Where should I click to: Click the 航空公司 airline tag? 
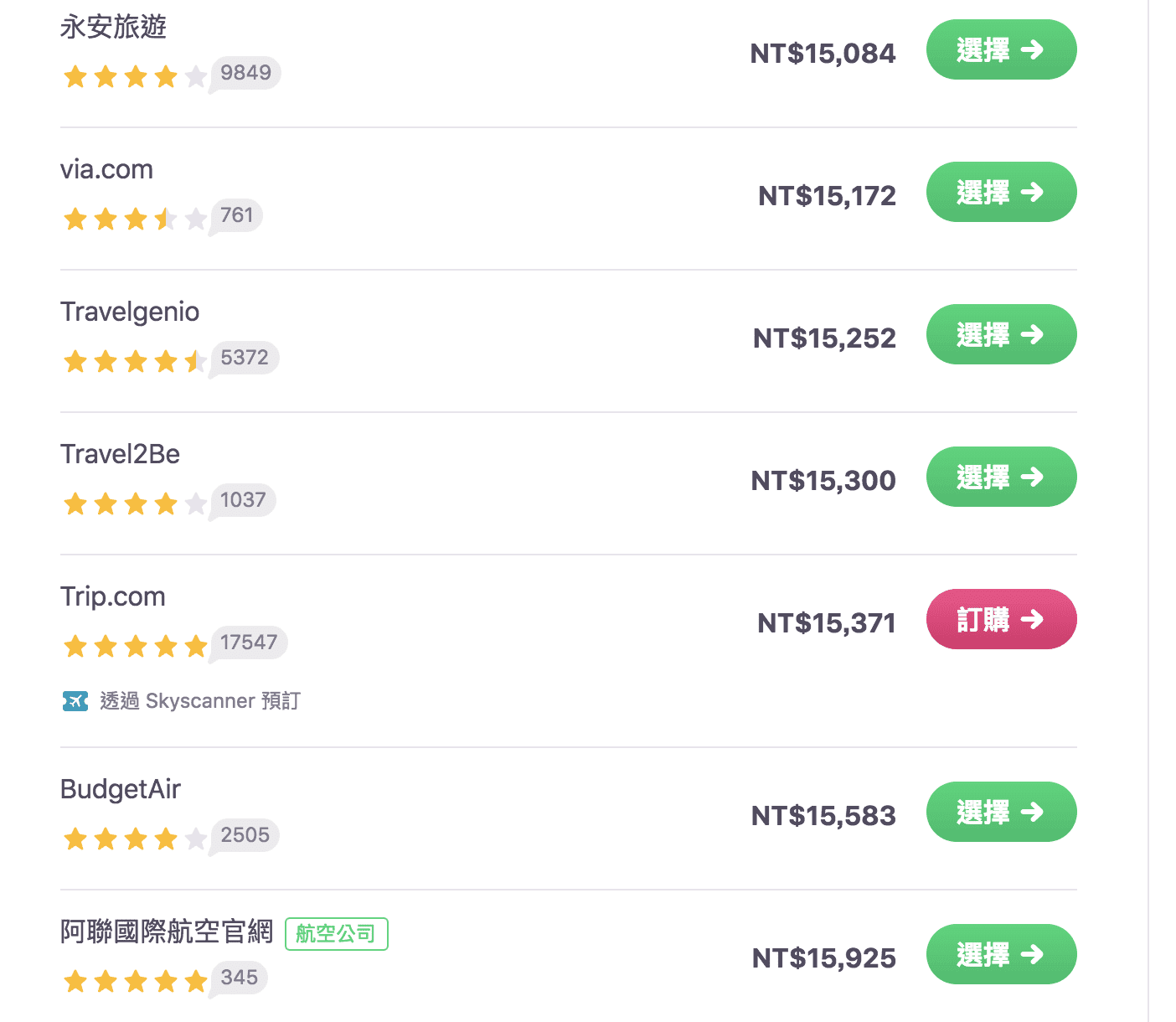[x=337, y=934]
